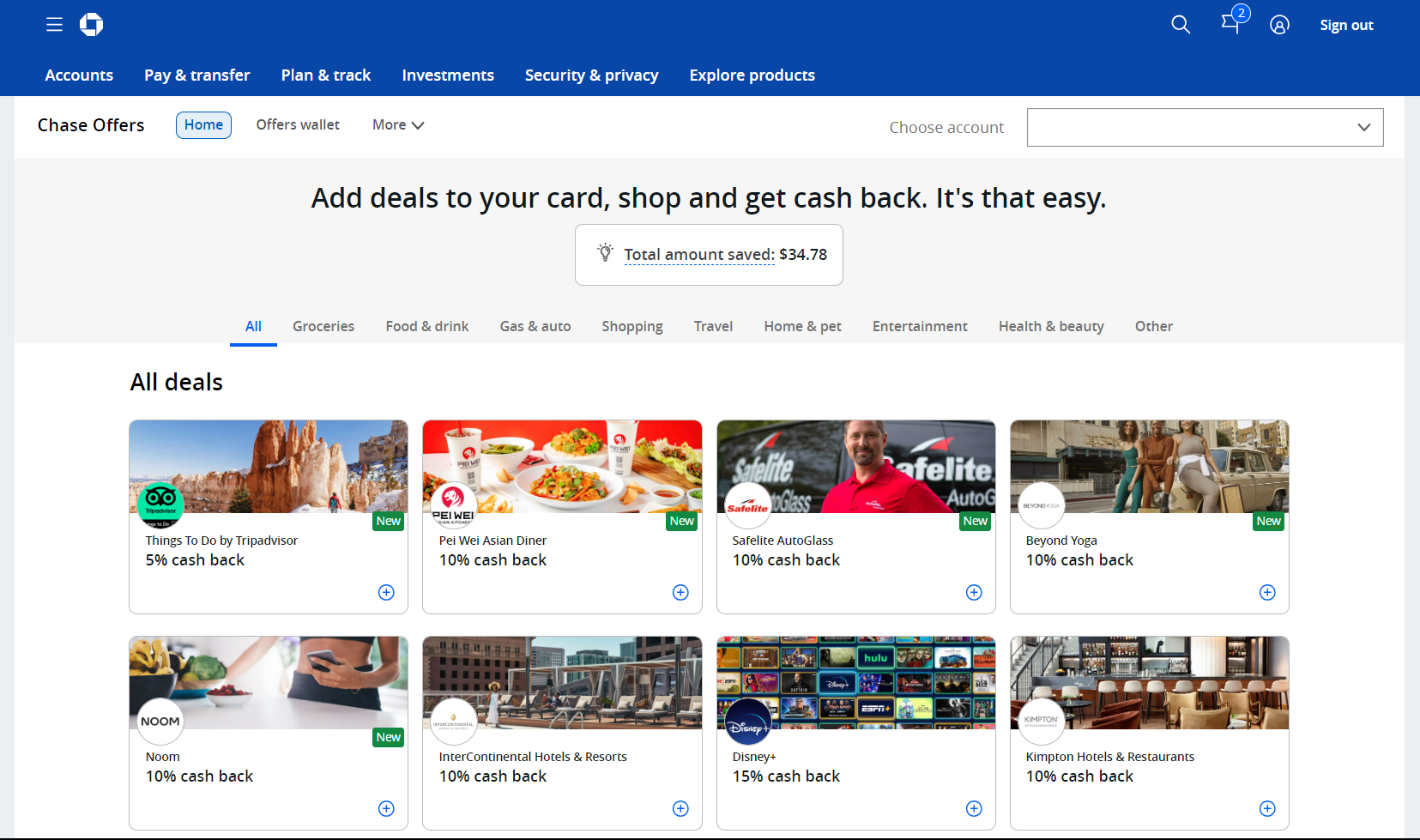The width and height of the screenshot is (1420, 840).
Task: Filter deals by Other category
Action: [x=1154, y=326]
